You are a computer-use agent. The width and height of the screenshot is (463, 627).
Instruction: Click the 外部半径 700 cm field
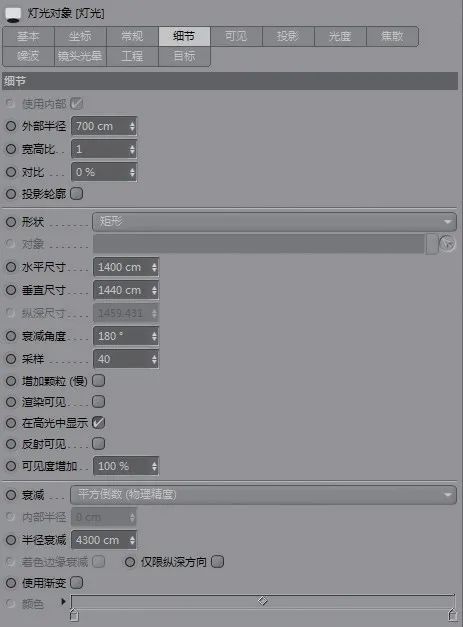[104, 126]
